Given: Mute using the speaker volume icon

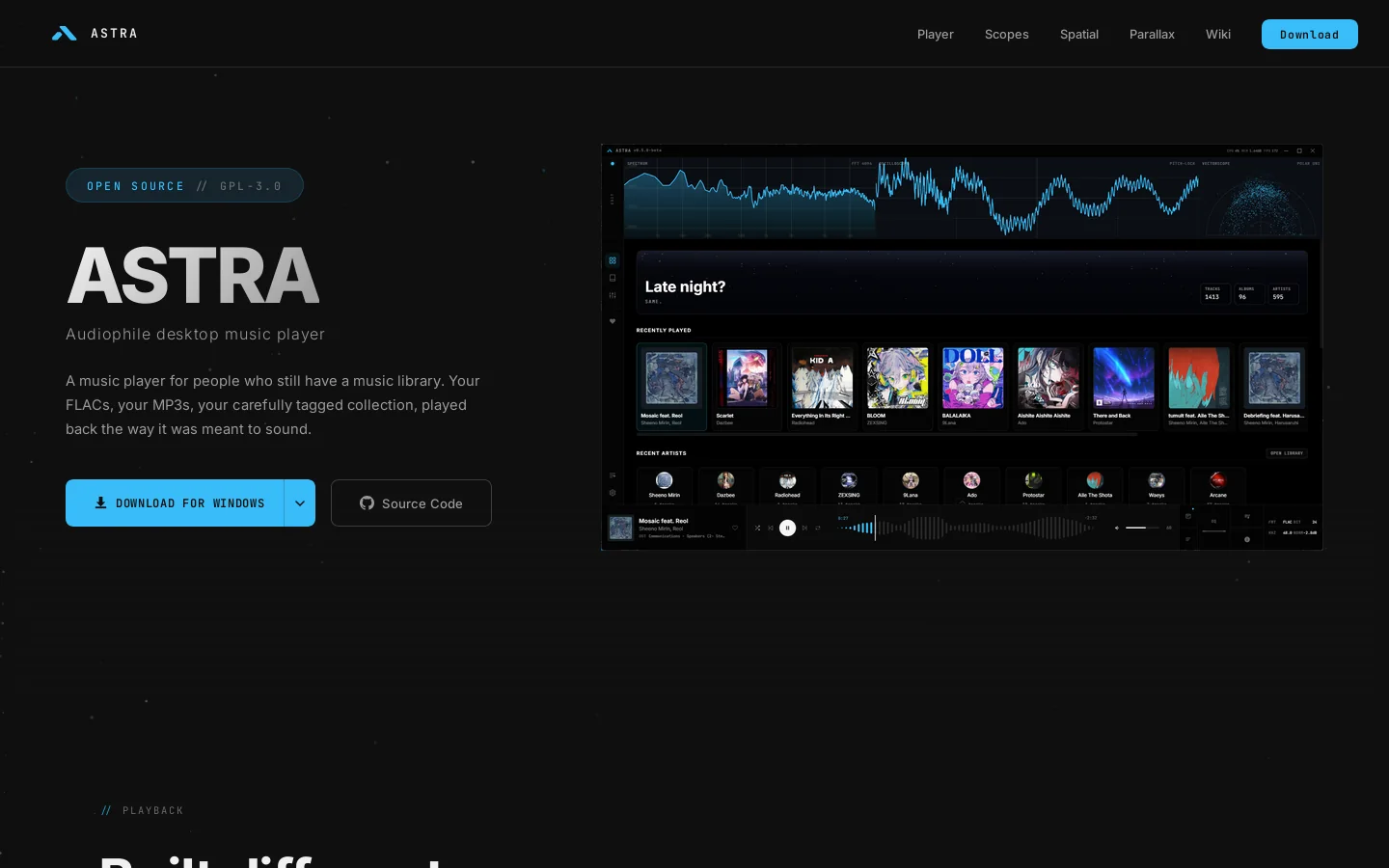Looking at the screenshot, I should [x=1117, y=528].
